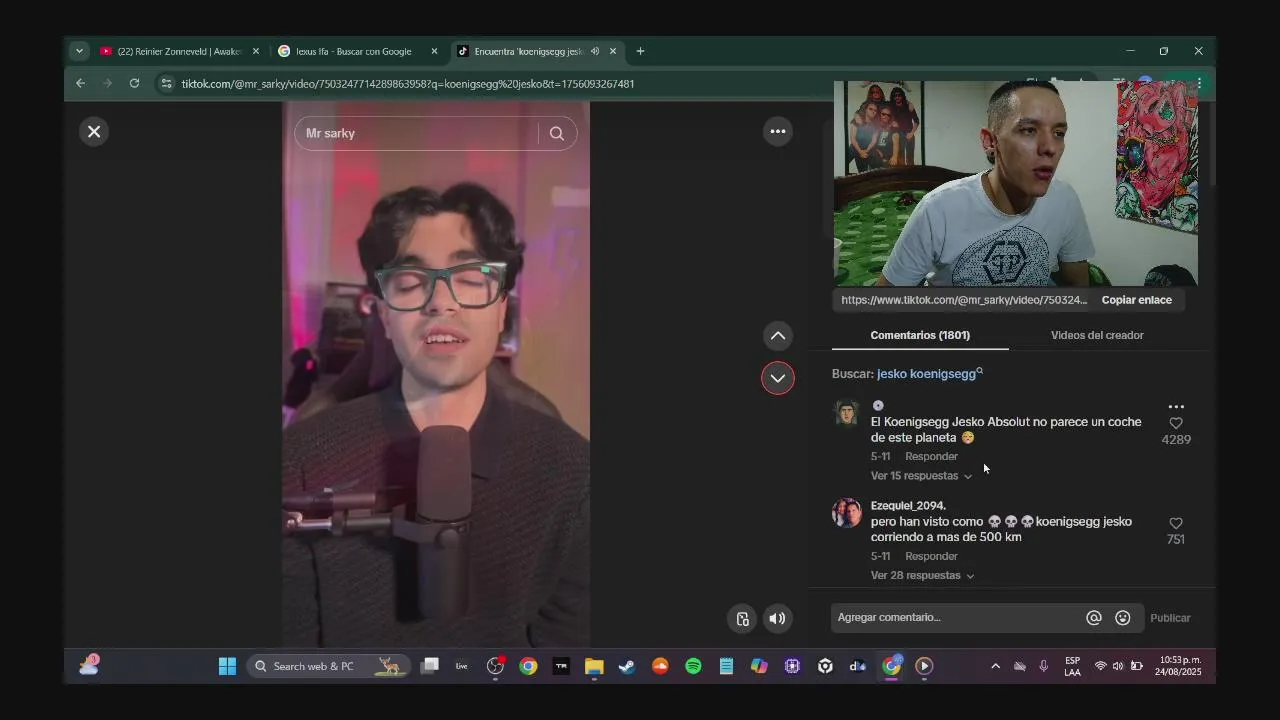This screenshot has width=1280, height=720.
Task: Switch to Comentarios (1801) tab
Action: (x=920, y=335)
